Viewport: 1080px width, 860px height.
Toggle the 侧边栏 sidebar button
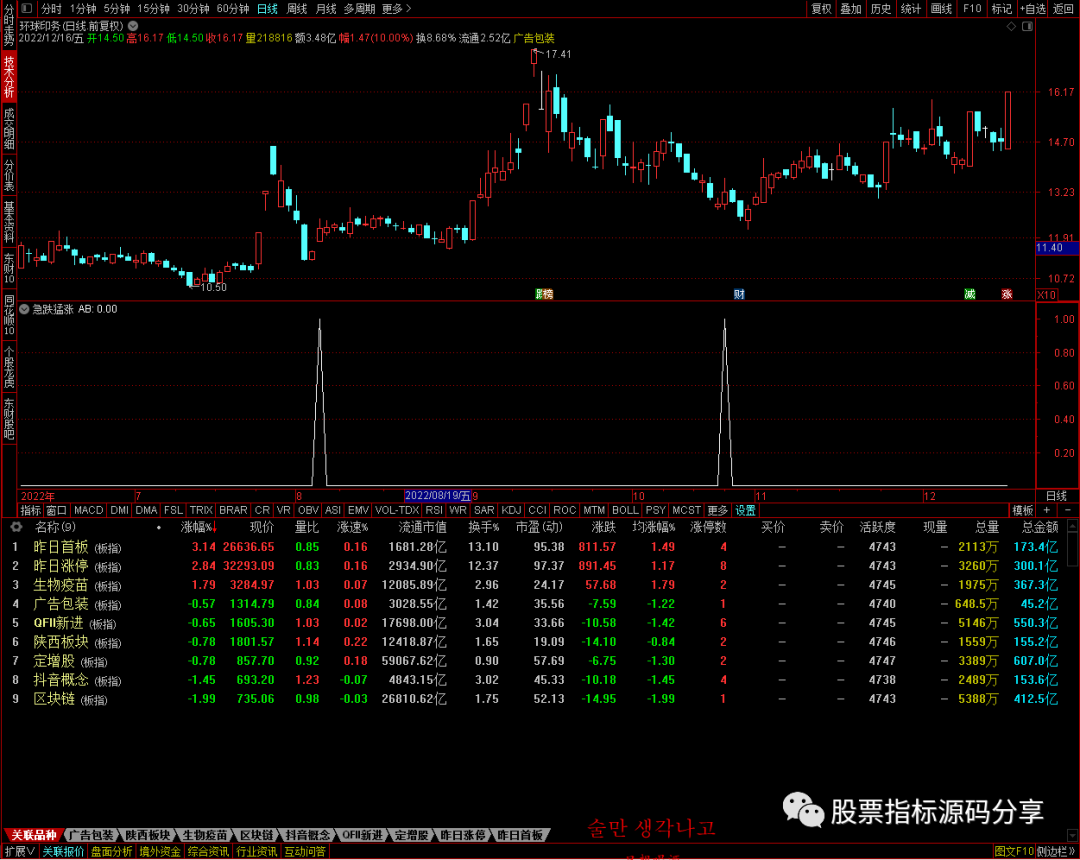point(1057,852)
